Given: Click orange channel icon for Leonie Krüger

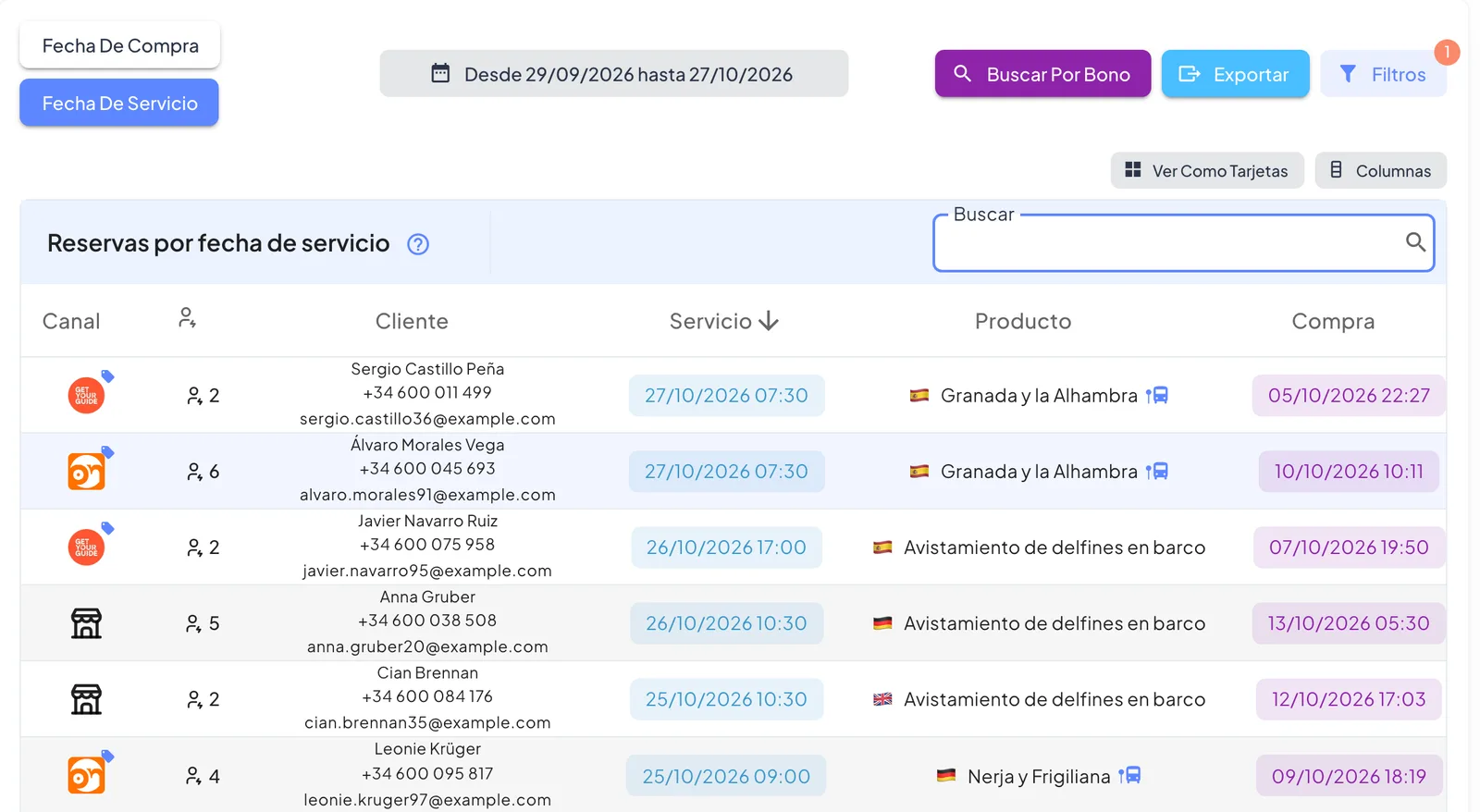Looking at the screenshot, I should pos(87,776).
